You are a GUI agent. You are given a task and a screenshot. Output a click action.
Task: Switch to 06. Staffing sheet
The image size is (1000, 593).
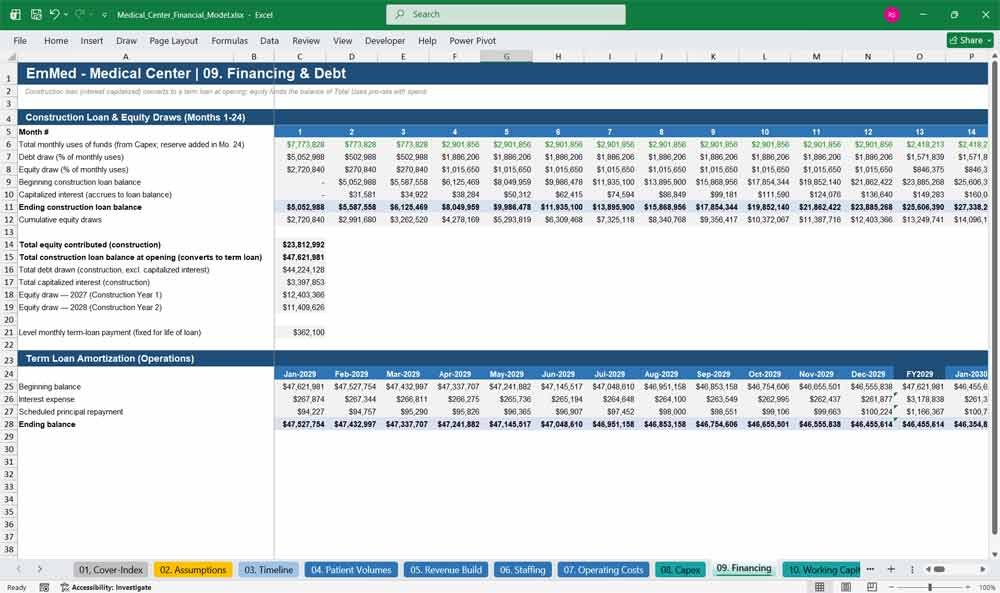(x=522, y=569)
